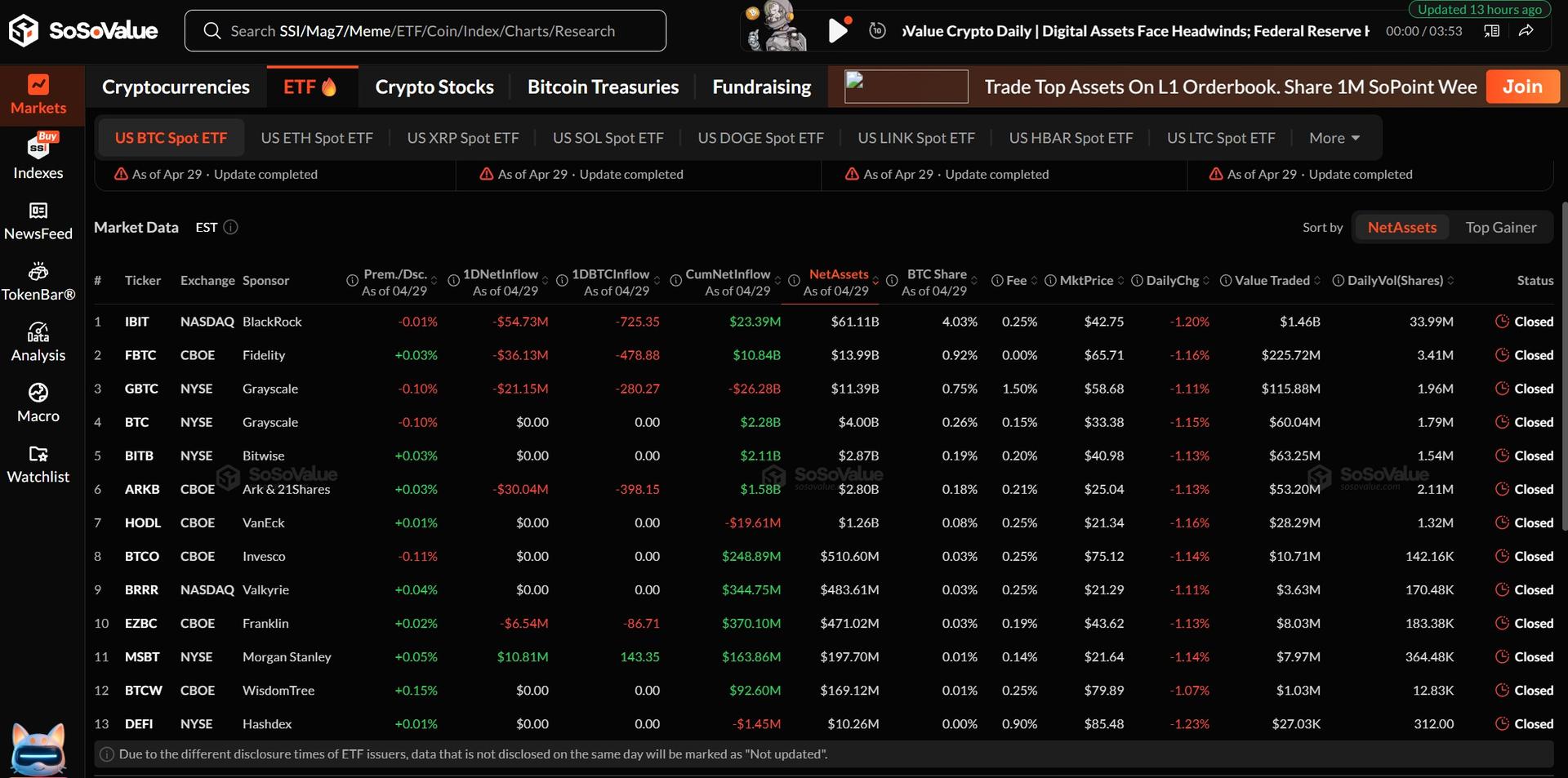Open the IBIT ticker row link
The height and width of the screenshot is (778, 1568).
pyautogui.click(x=137, y=322)
